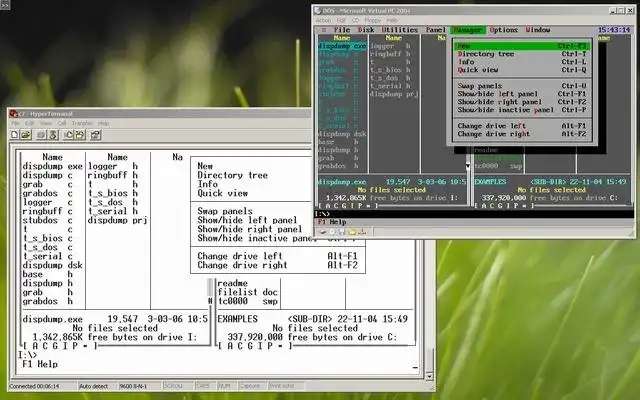This screenshot has width=640, height=400.
Task: Click 'New' text in HyperTerminal mirrored menu
Action: tap(205, 166)
